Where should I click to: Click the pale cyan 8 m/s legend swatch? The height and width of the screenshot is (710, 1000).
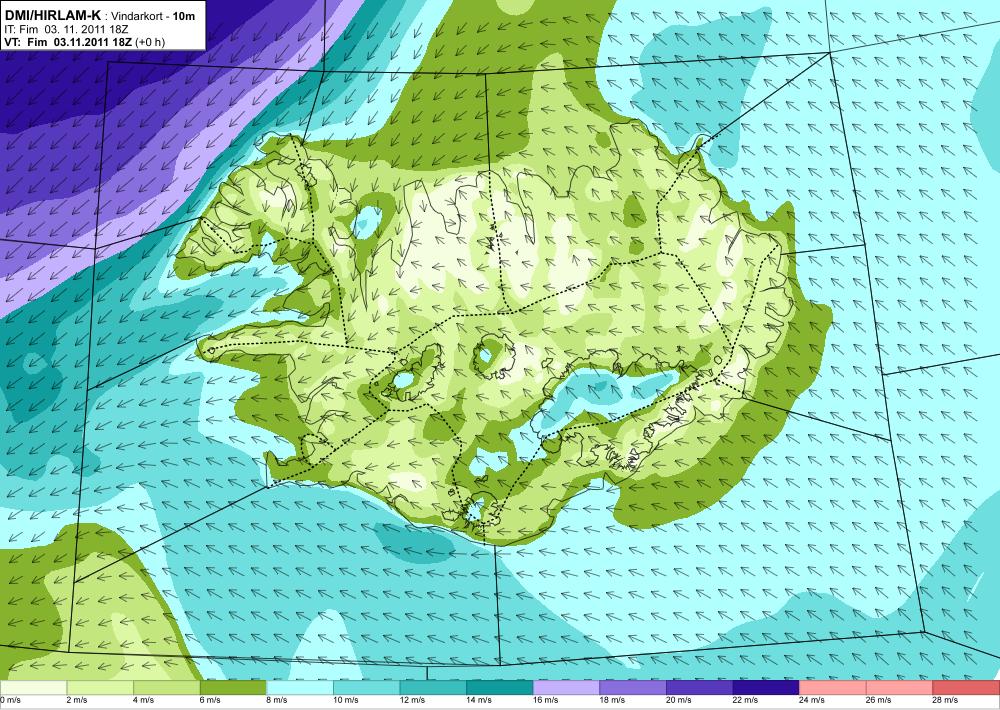[300, 688]
